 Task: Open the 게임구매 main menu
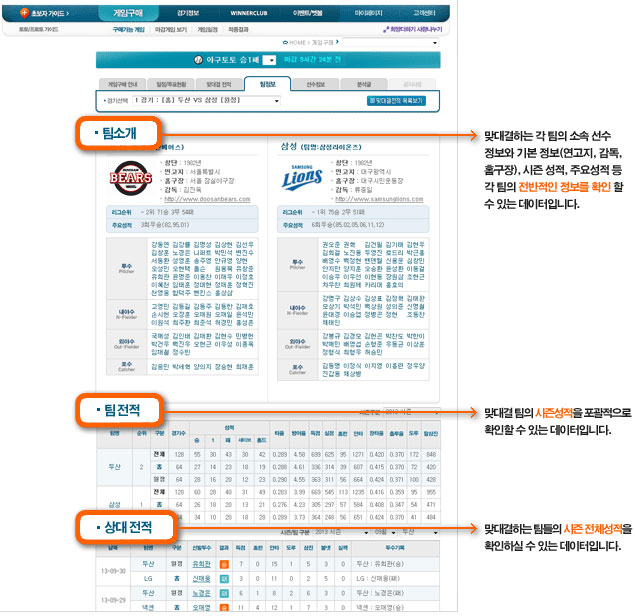point(128,13)
